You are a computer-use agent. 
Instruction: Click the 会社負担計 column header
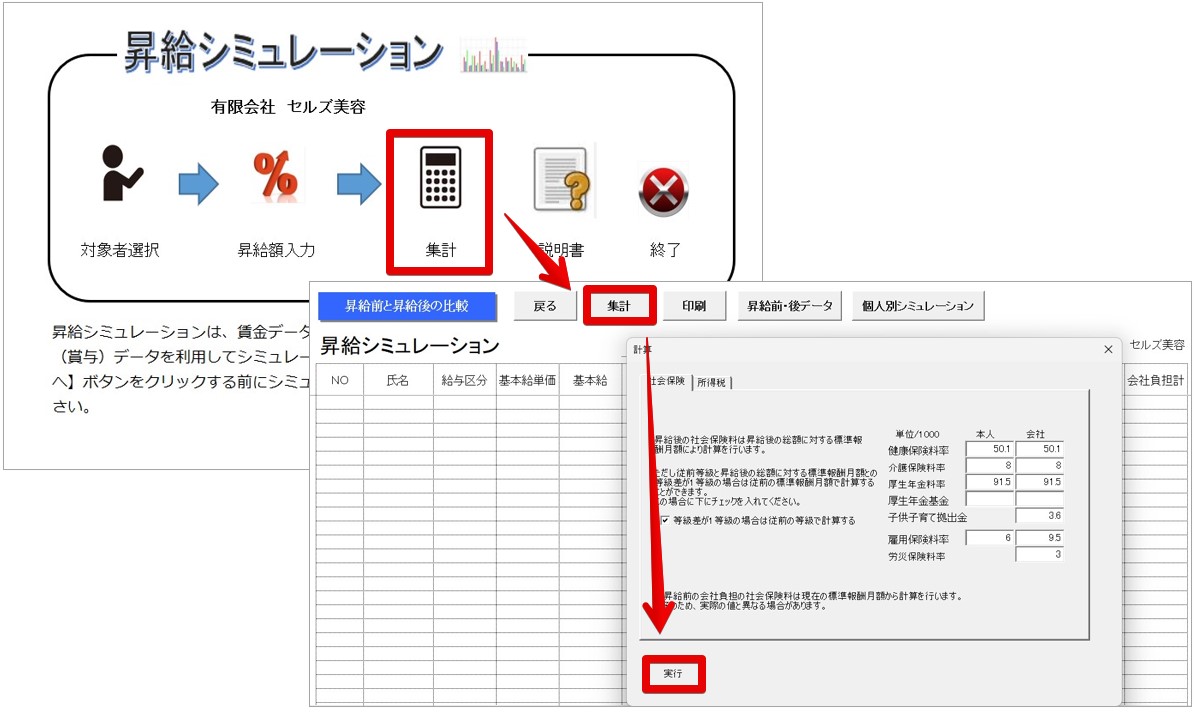pos(1155,380)
